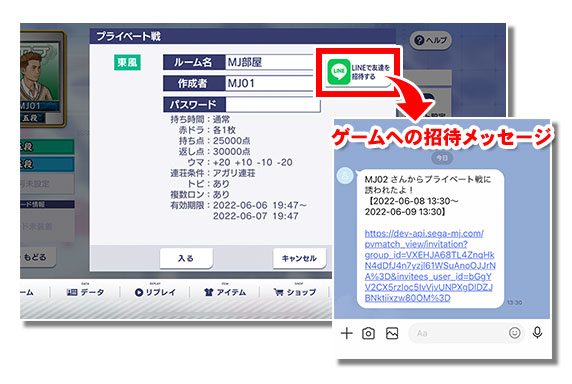This screenshot has height=384, width=572.
Task: Open the camera icon in chat bar
Action: [x=368, y=333]
